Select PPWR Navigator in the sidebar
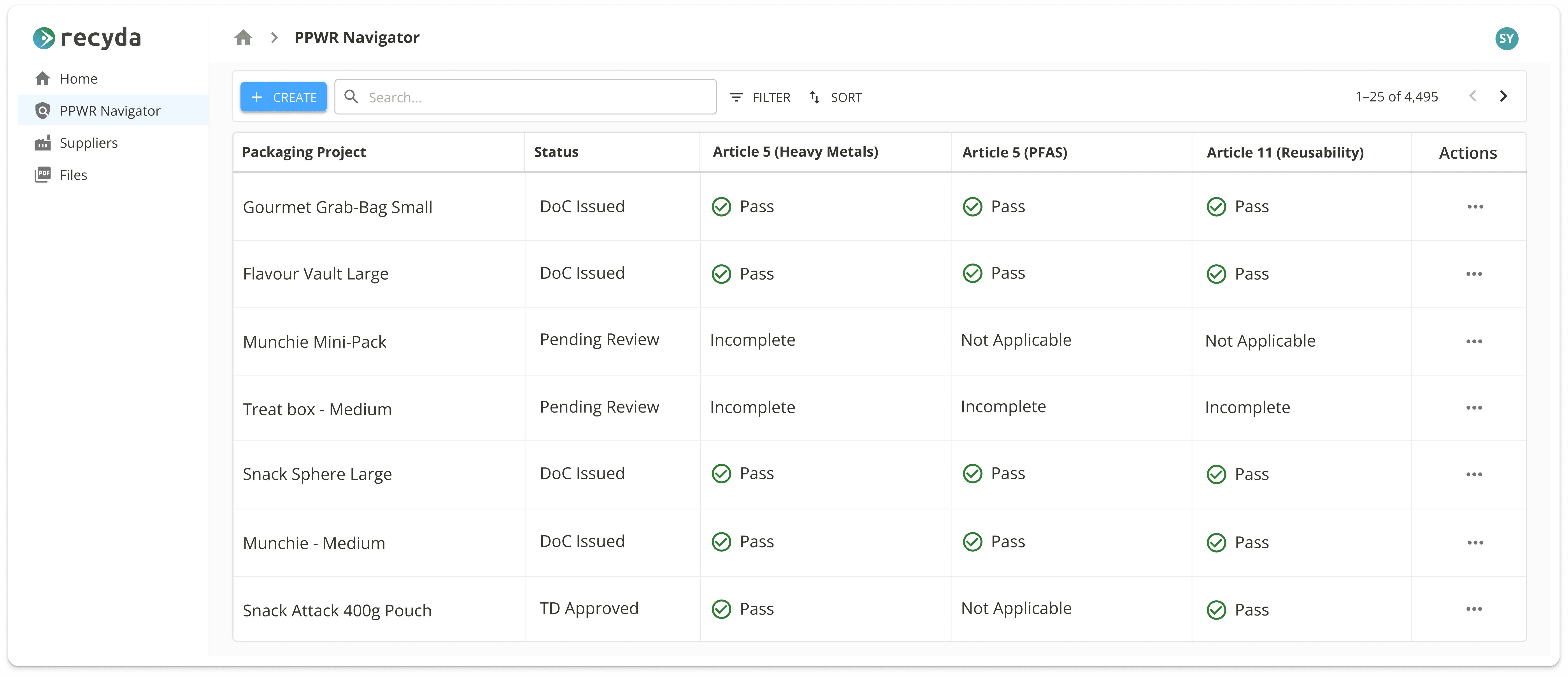 click(x=113, y=111)
